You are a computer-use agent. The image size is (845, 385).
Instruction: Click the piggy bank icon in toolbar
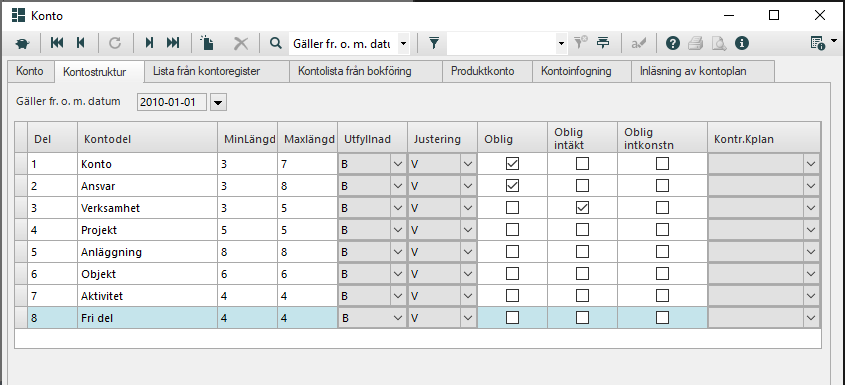(22, 44)
